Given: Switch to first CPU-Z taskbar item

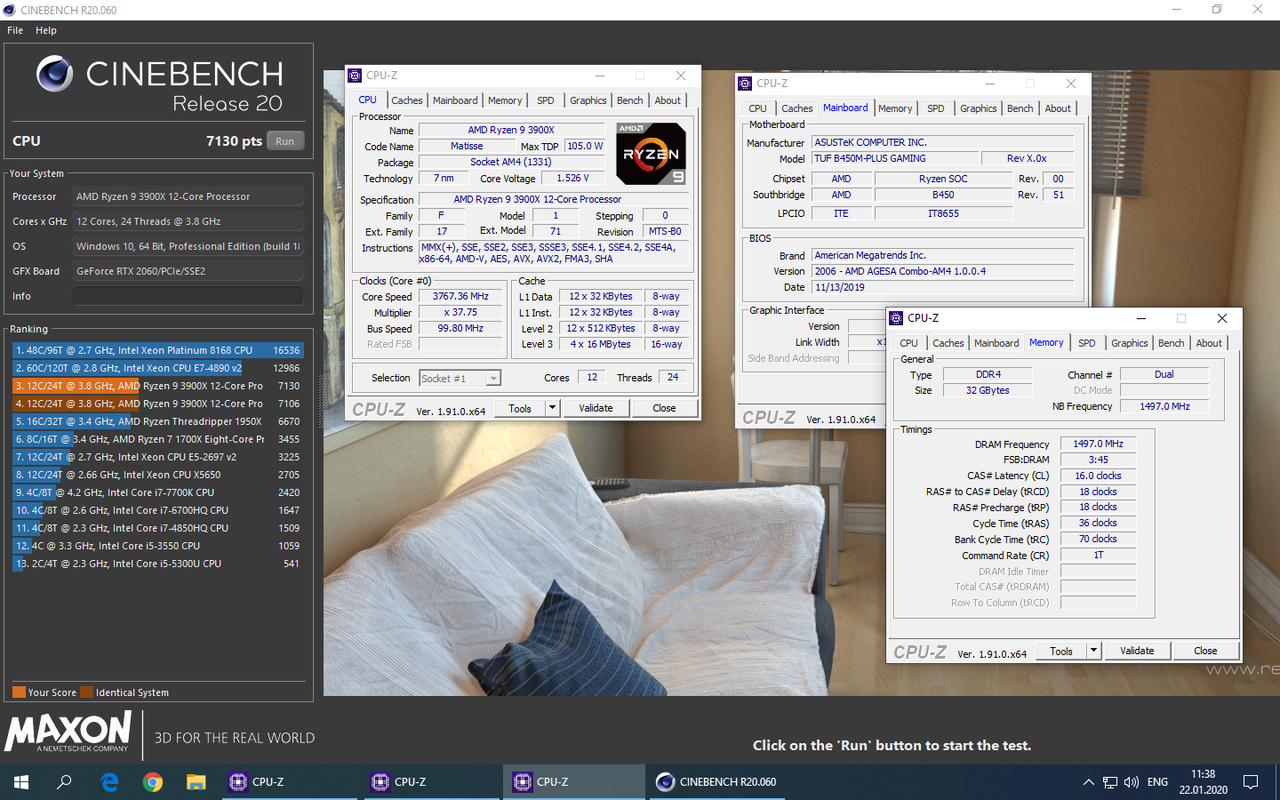Looking at the screenshot, I should click(290, 781).
